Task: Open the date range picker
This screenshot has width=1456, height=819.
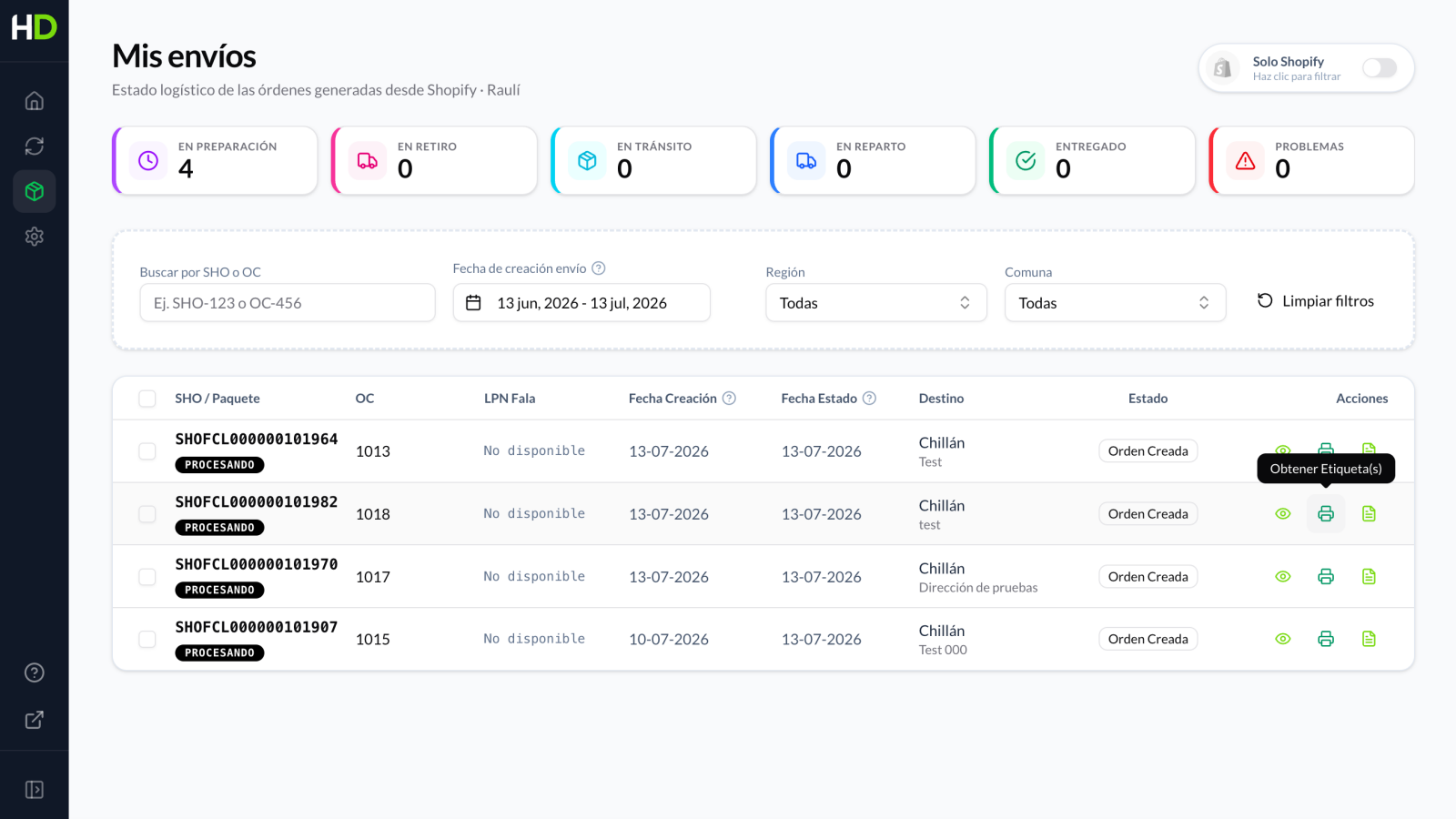Action: (581, 303)
